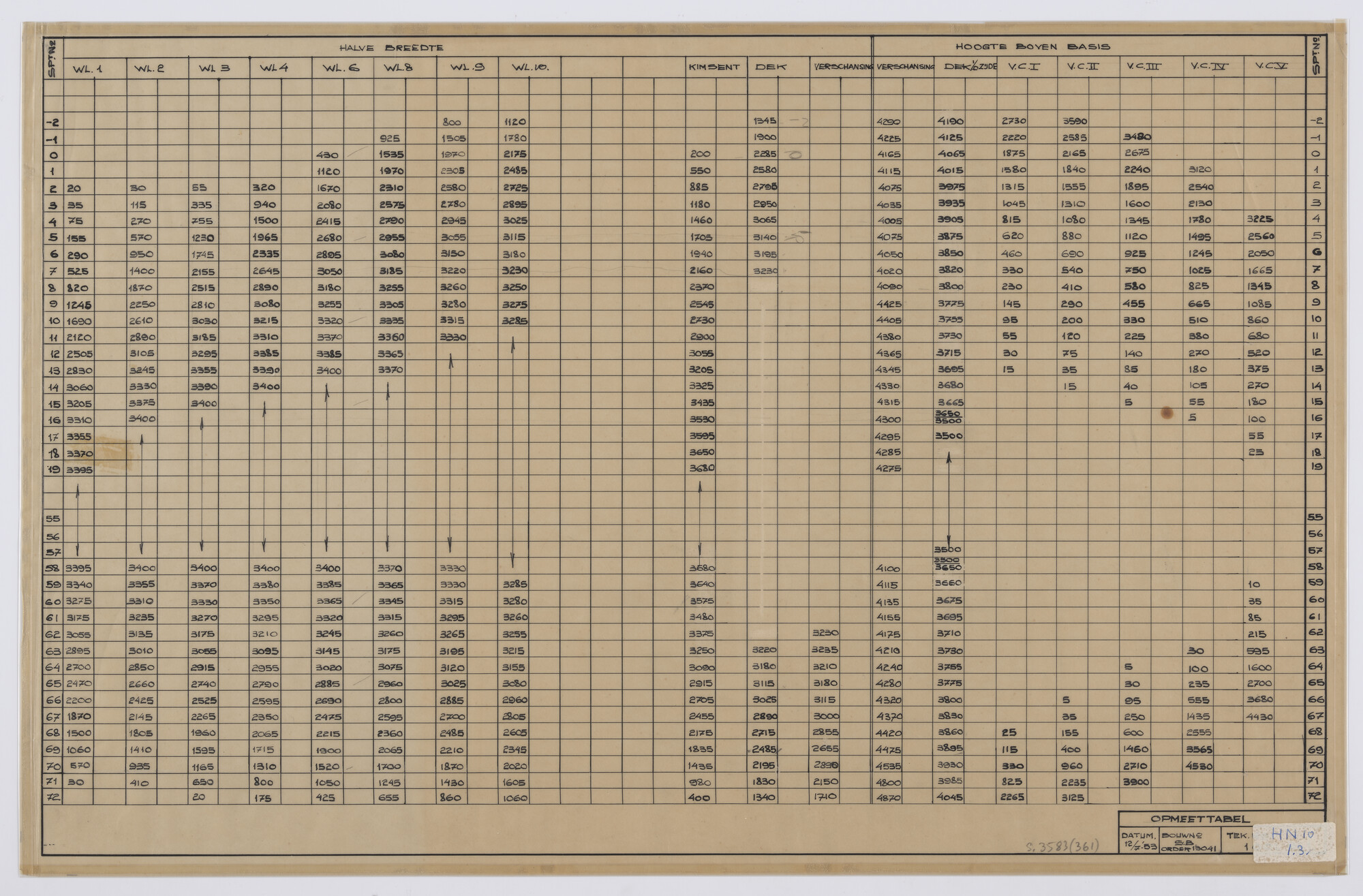Click the left SPT No. column header
The height and width of the screenshot is (896, 1363).
click(53, 58)
